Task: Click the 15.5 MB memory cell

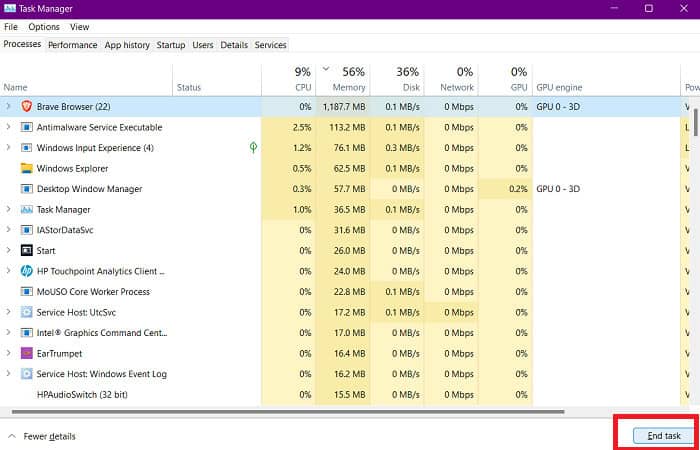Action: (343, 395)
